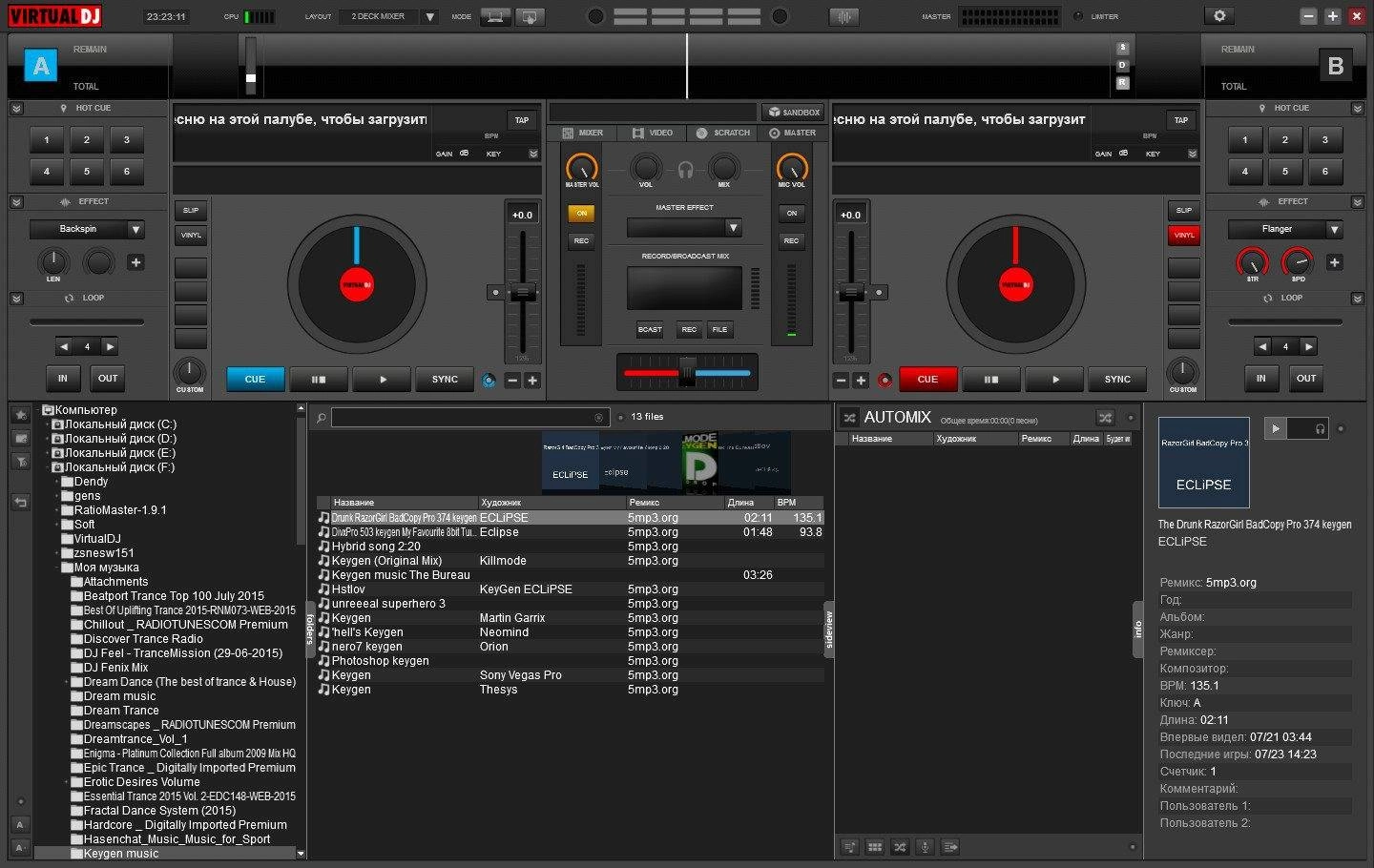Click the grid sampler icon in the sideview bottom bar
The width and height of the screenshot is (1374, 868).
[x=875, y=847]
